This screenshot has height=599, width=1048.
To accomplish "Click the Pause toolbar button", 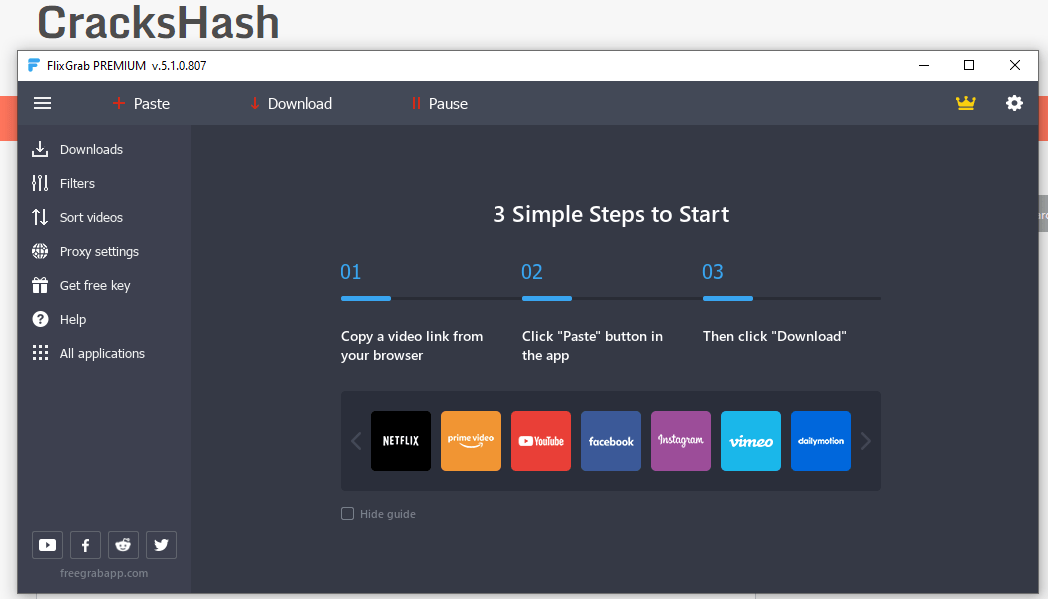I will pyautogui.click(x=439, y=104).
